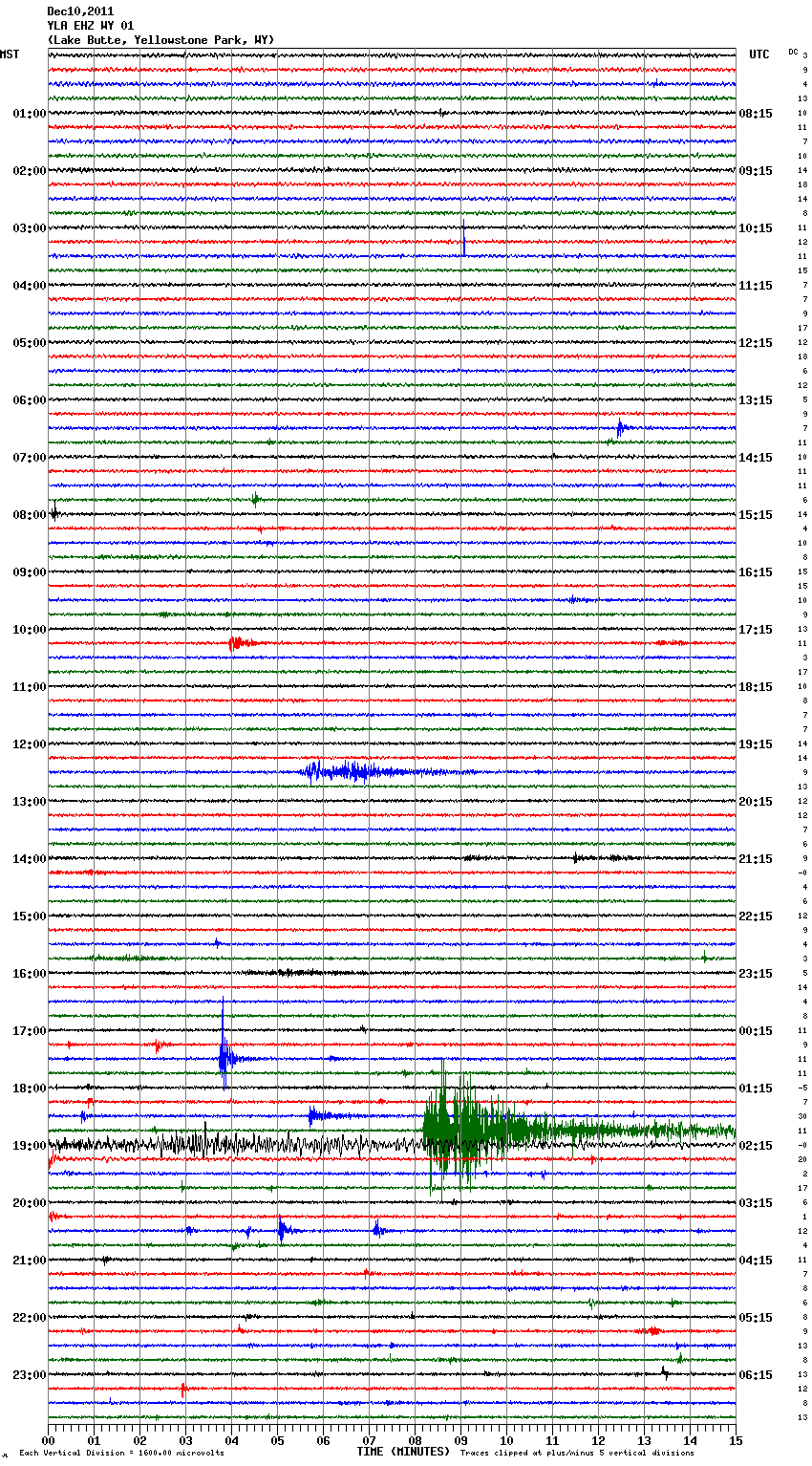Click the 12:15 UTC time label
The height and width of the screenshot is (1466, 812).
756,343
